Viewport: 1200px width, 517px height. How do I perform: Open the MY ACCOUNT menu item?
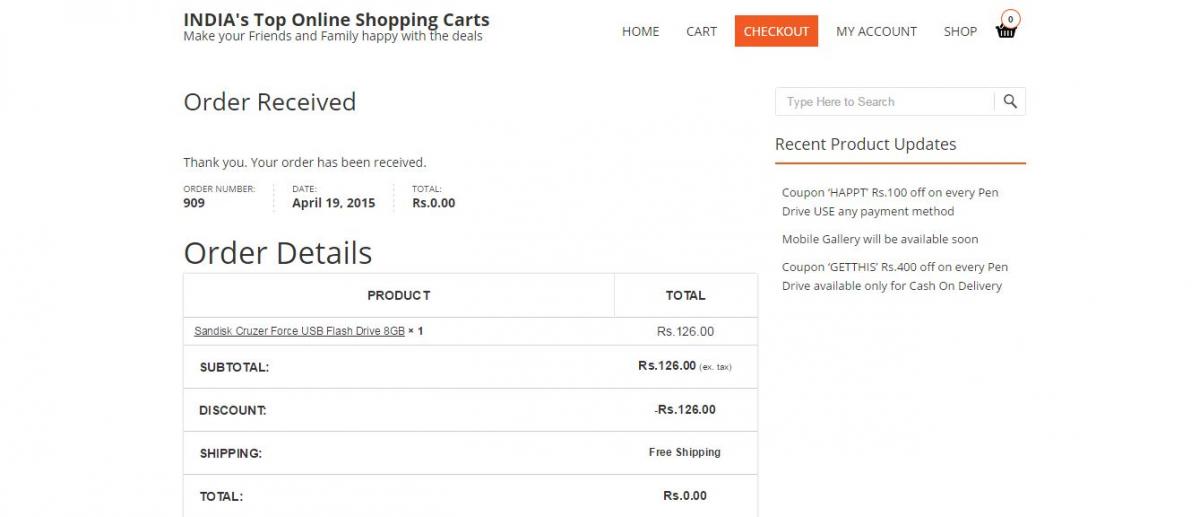876,31
